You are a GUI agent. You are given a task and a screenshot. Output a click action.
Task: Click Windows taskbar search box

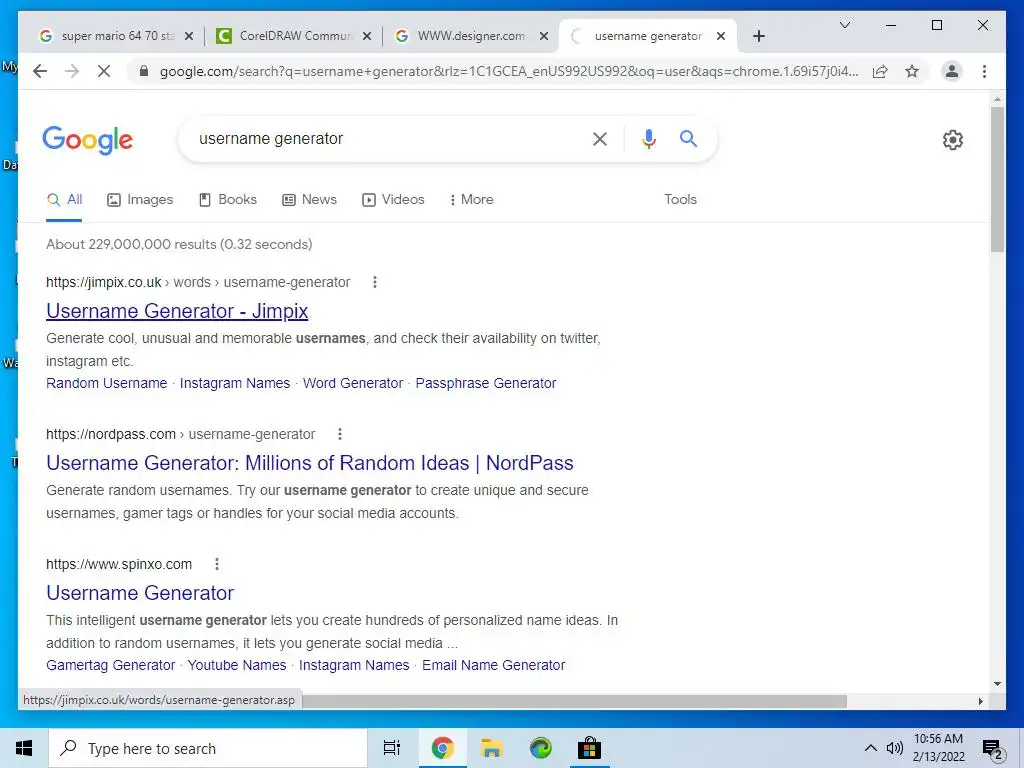208,748
